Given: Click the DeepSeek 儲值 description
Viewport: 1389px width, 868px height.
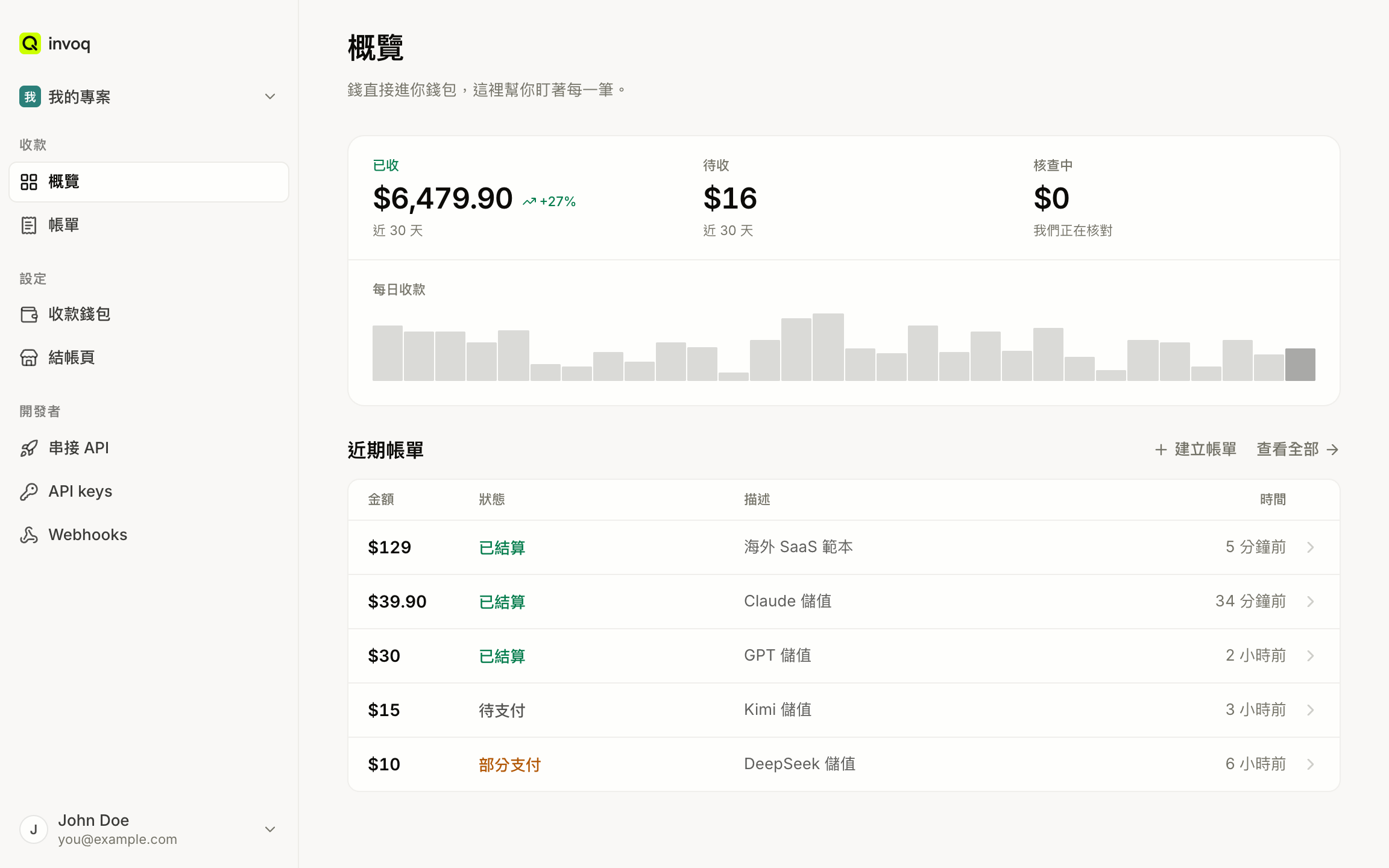Looking at the screenshot, I should [800, 764].
